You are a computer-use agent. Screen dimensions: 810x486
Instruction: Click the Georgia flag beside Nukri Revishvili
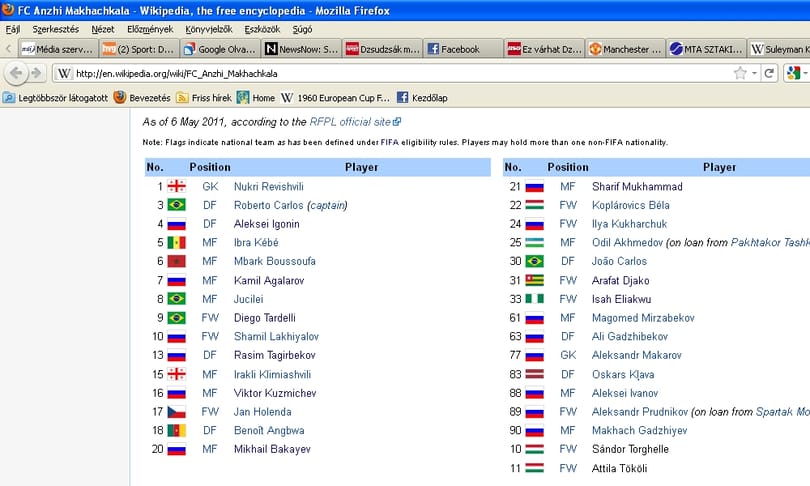pyautogui.click(x=176, y=186)
